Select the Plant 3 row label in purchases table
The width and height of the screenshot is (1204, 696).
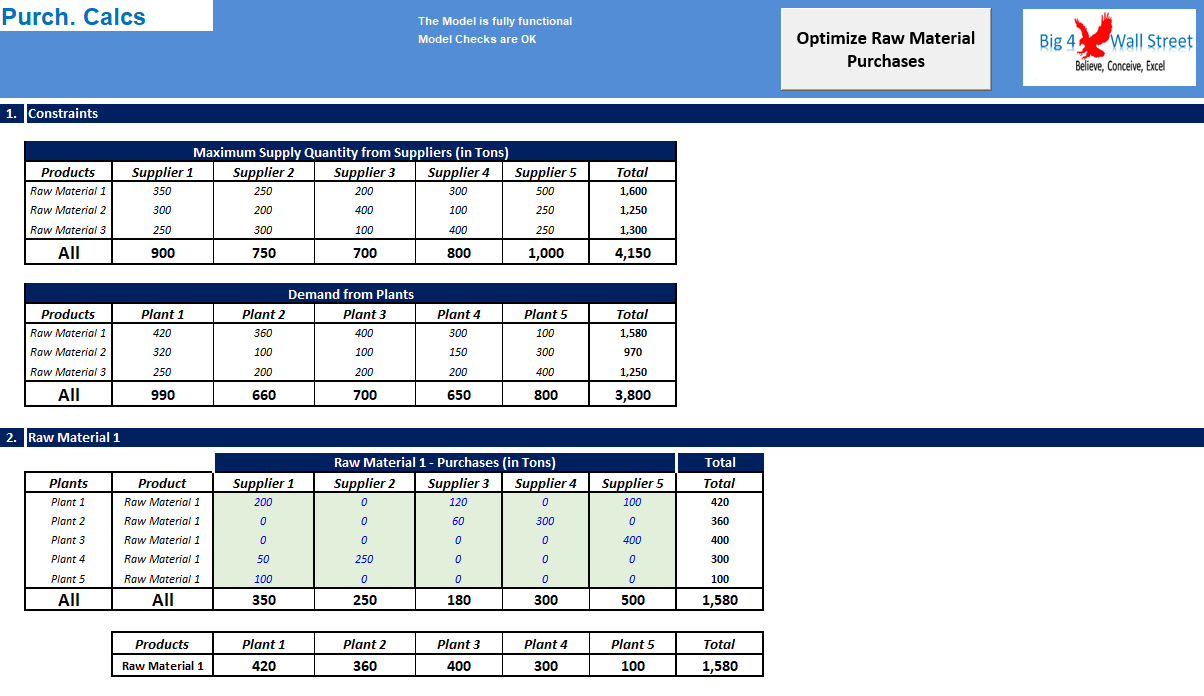tap(68, 540)
